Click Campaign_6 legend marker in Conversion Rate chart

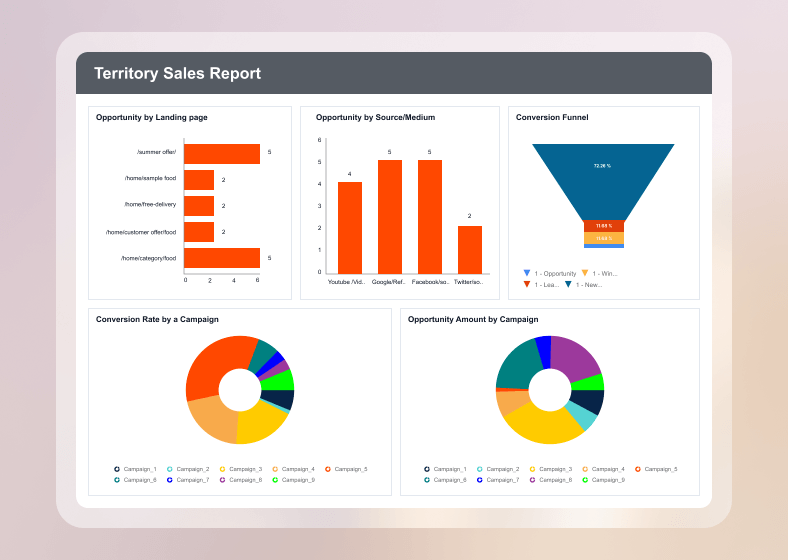(117, 480)
